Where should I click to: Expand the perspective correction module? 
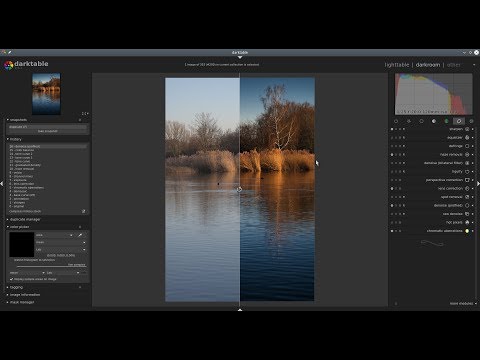coord(444,180)
